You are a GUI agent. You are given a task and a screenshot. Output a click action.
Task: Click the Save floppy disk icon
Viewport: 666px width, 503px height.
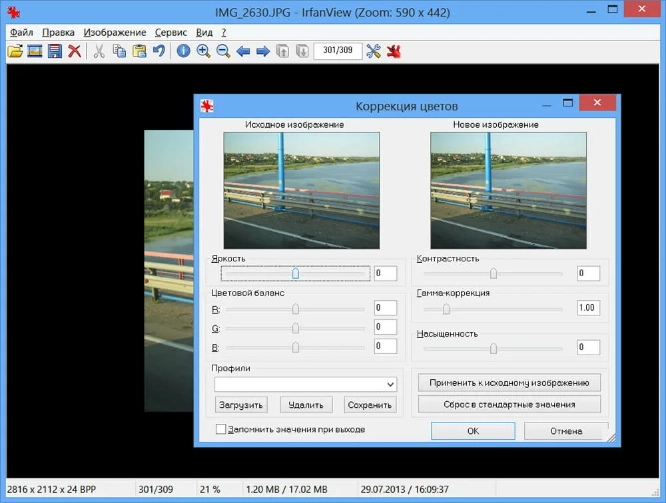tap(54, 51)
